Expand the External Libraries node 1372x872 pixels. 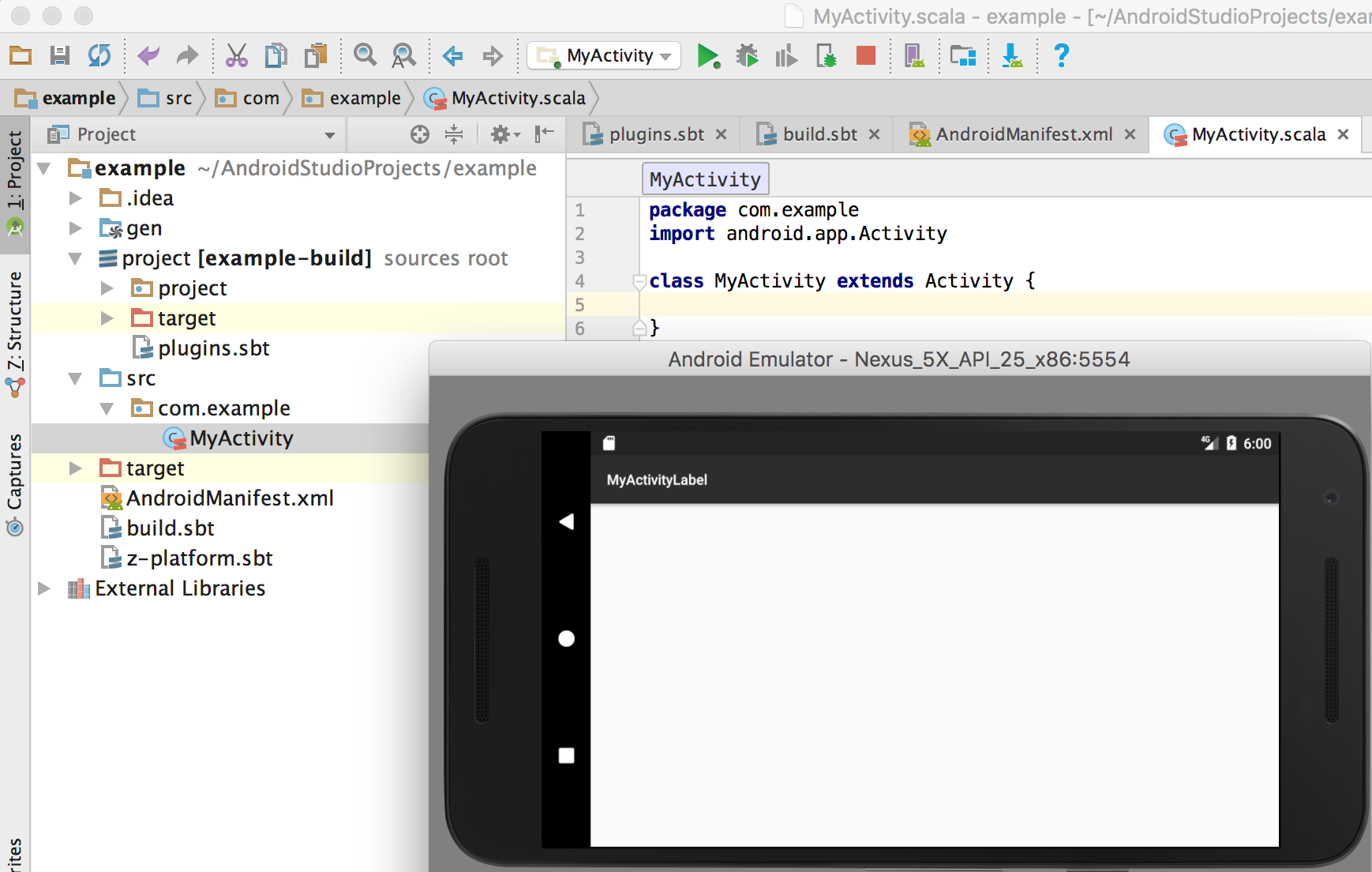coord(45,588)
